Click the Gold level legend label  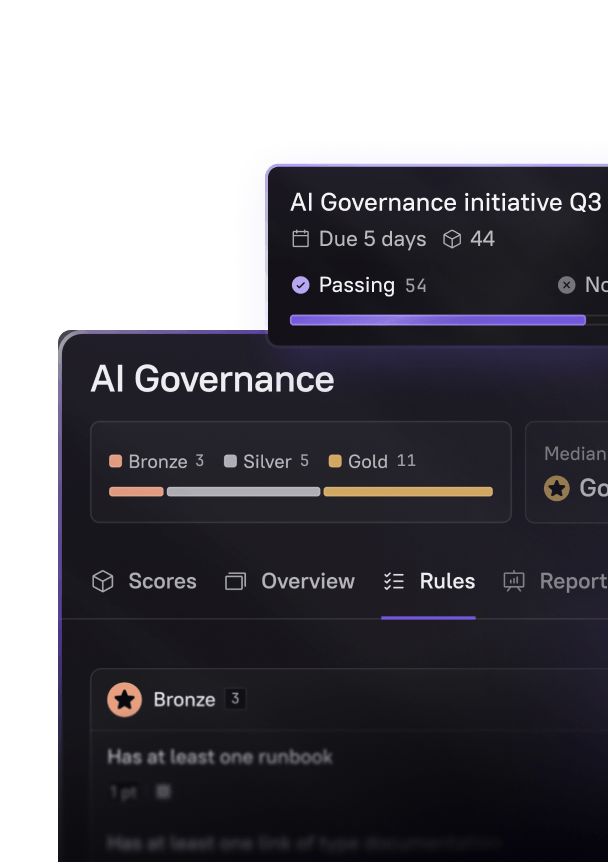tap(367, 461)
